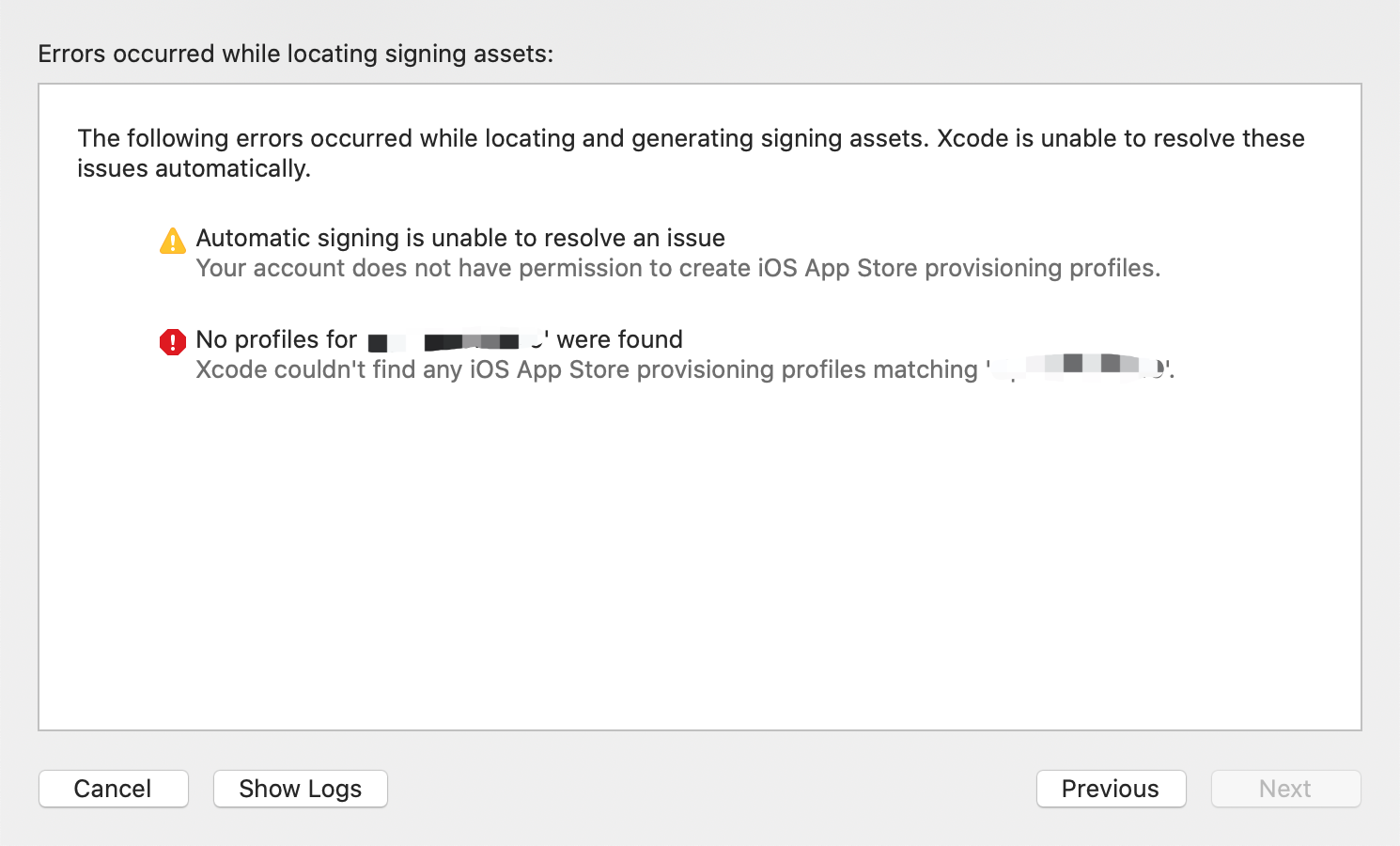
Task: Click the 'issues automatically.' text line
Action: [x=194, y=168]
